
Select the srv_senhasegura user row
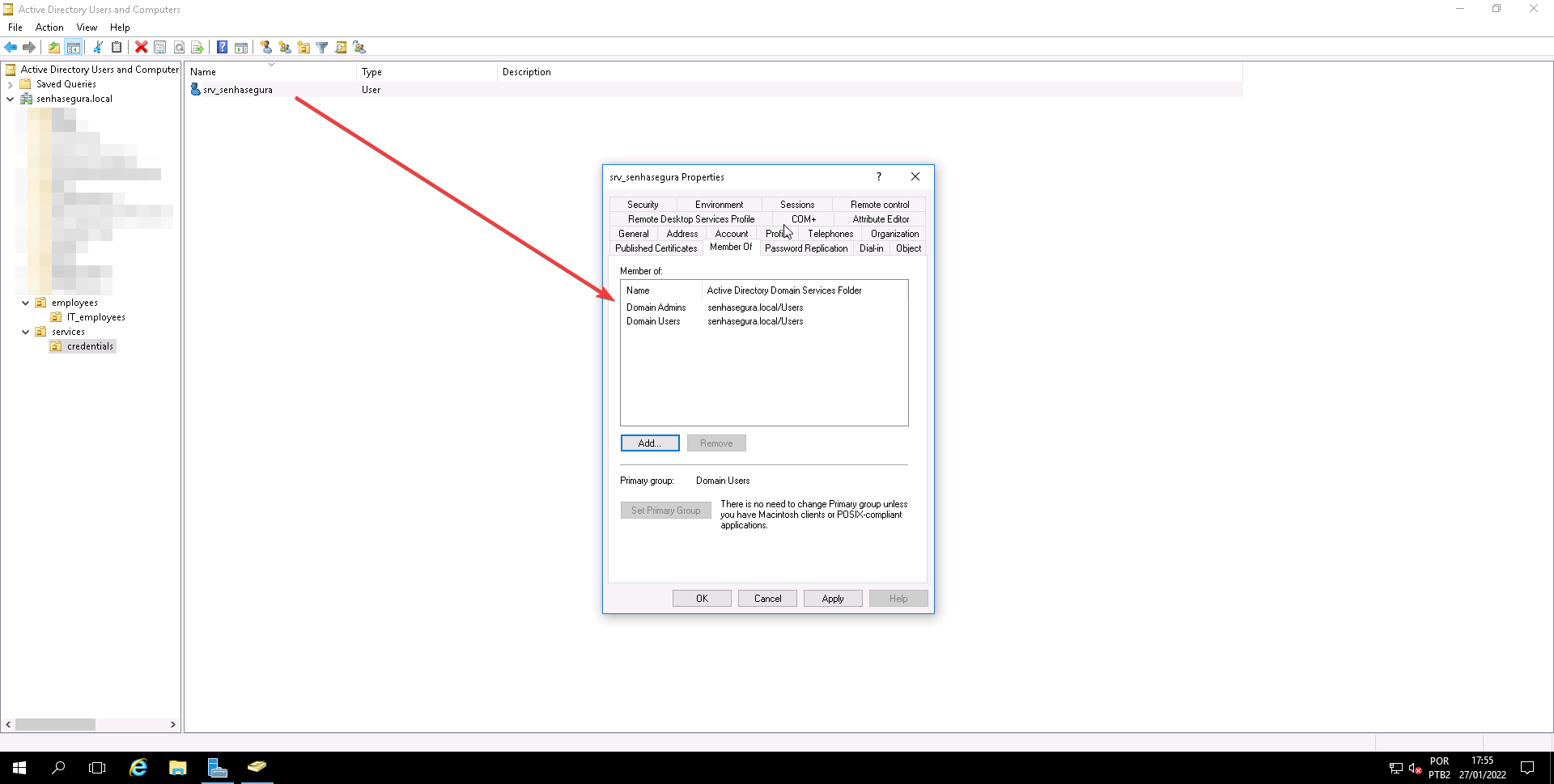pos(712,90)
